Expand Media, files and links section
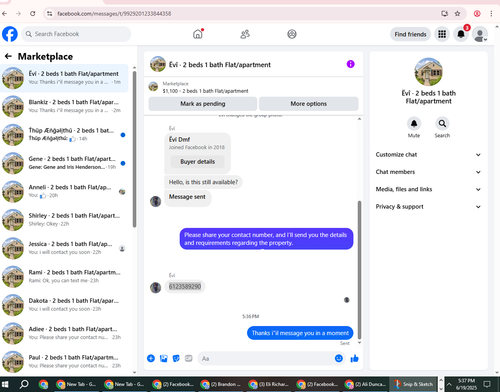Image resolution: width=500 pixels, height=392 pixels. [x=428, y=189]
